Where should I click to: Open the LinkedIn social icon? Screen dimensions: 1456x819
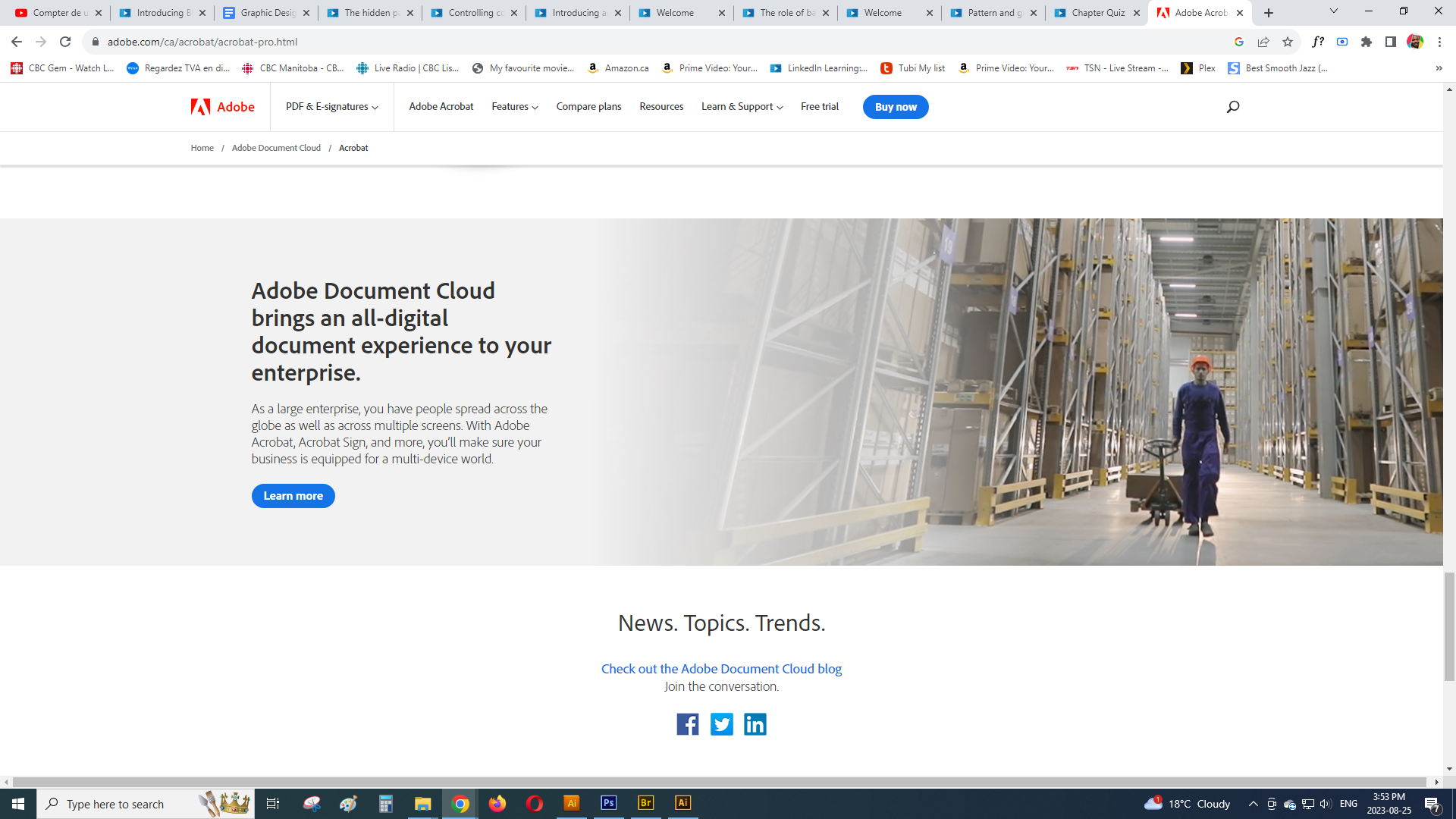pos(755,724)
